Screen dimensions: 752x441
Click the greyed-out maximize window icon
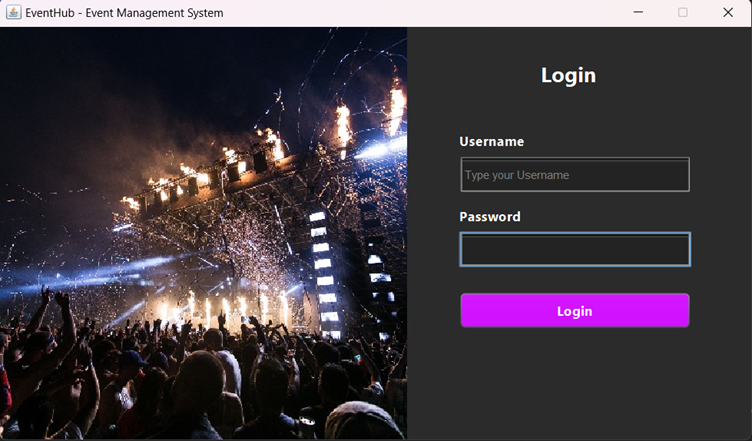coord(683,12)
